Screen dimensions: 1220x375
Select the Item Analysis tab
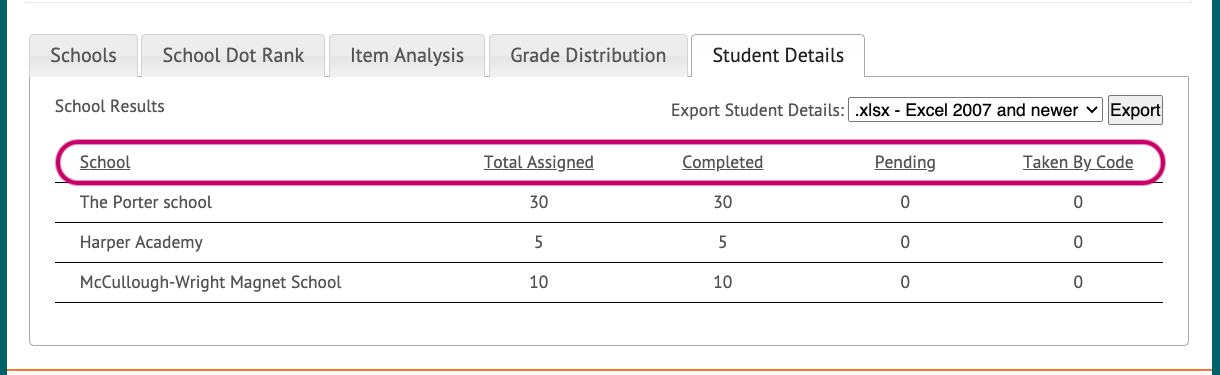pyautogui.click(x=407, y=55)
